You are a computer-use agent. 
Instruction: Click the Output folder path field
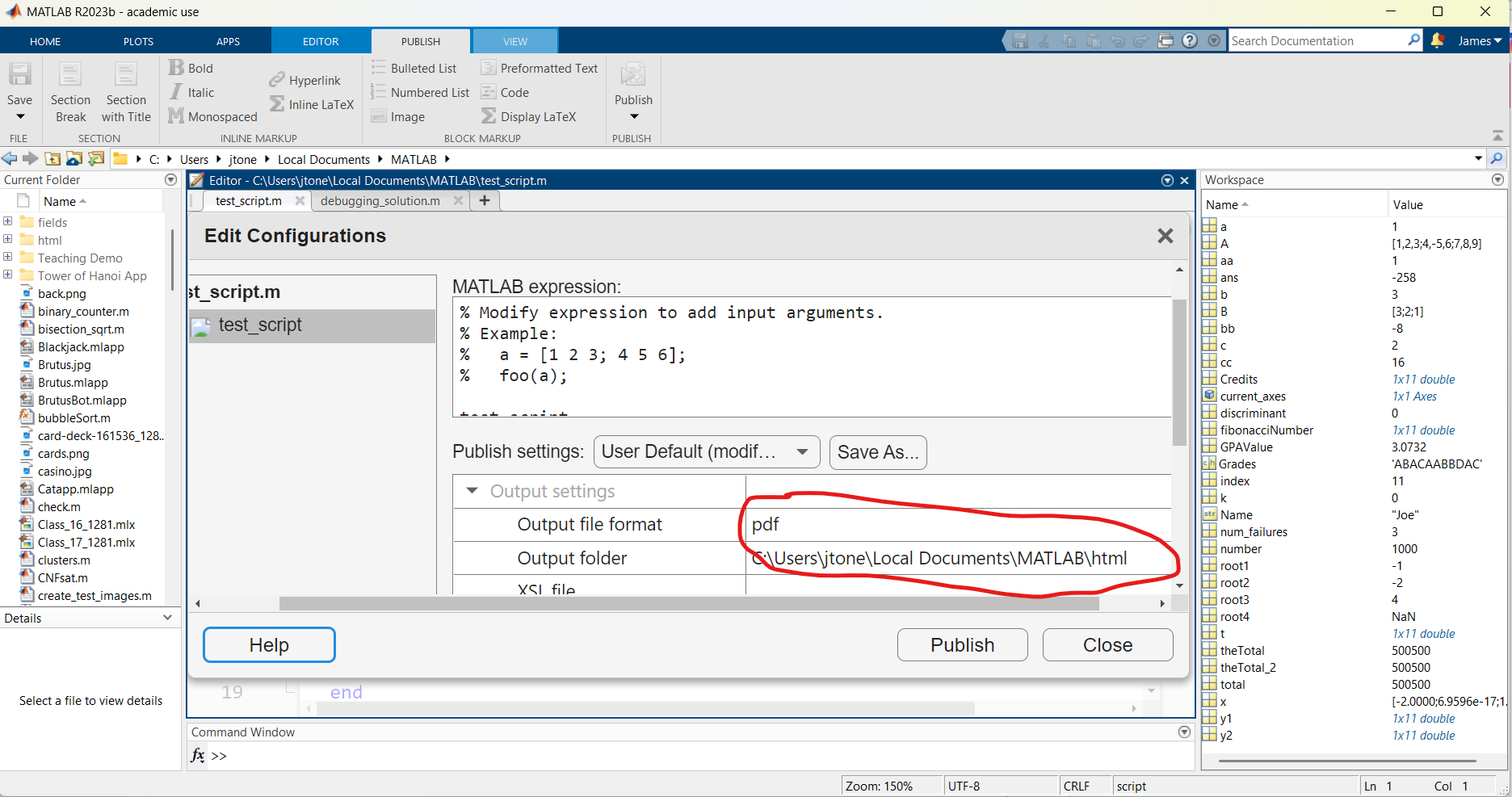pyautogui.click(x=958, y=558)
